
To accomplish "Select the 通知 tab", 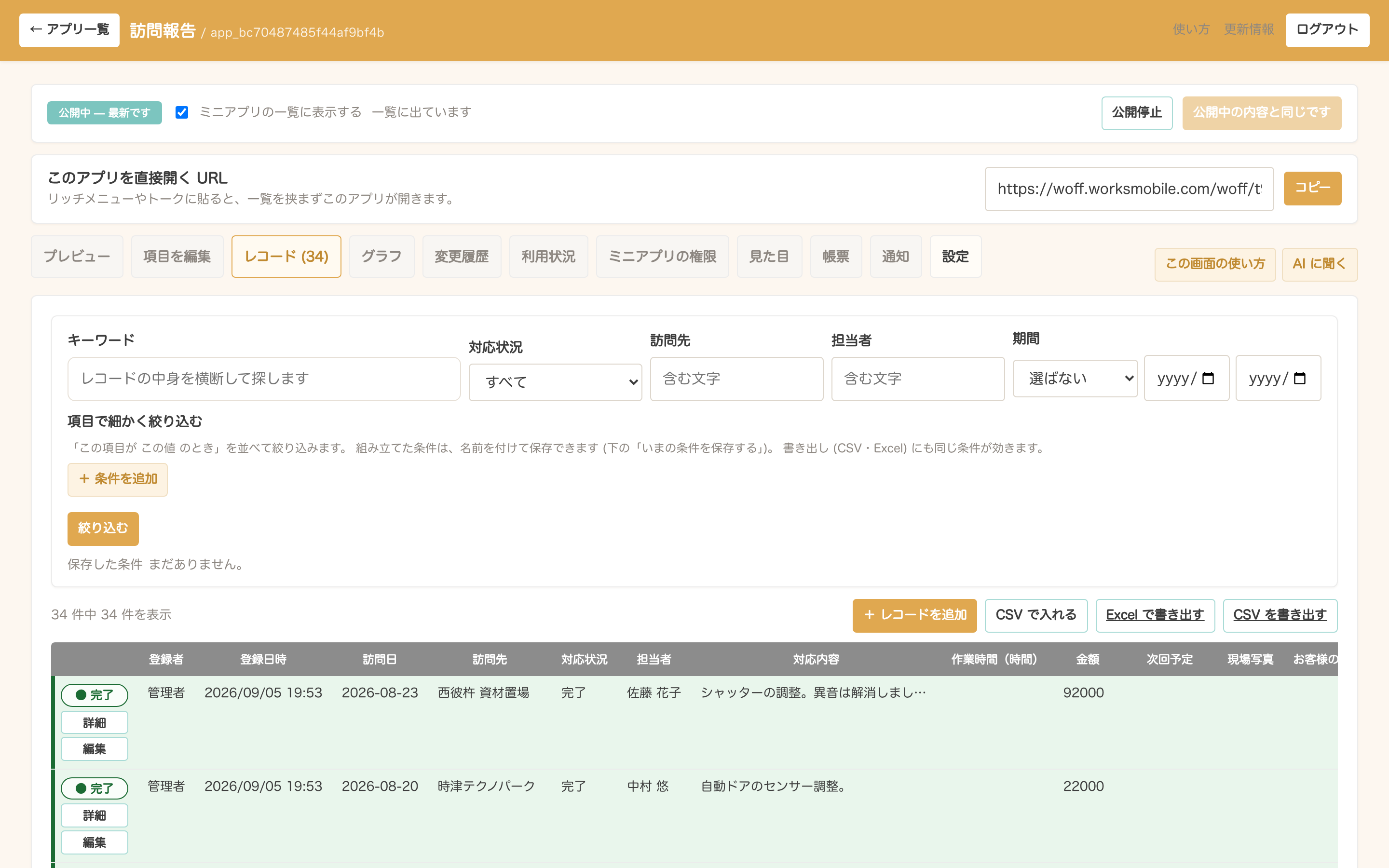I will 896,257.
